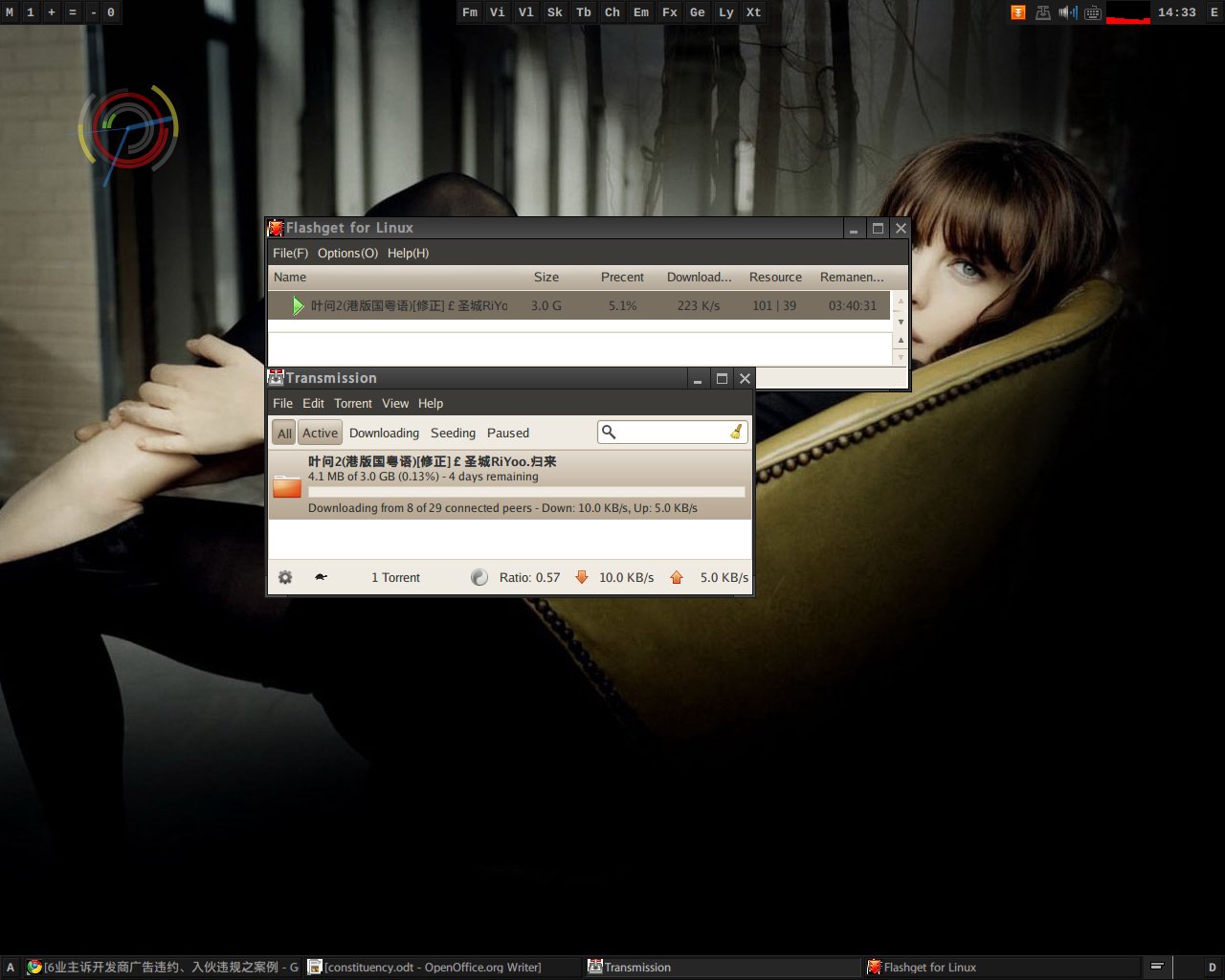Click the torrent title in Transmission list
The height and width of the screenshot is (980, 1225).
[x=432, y=461]
